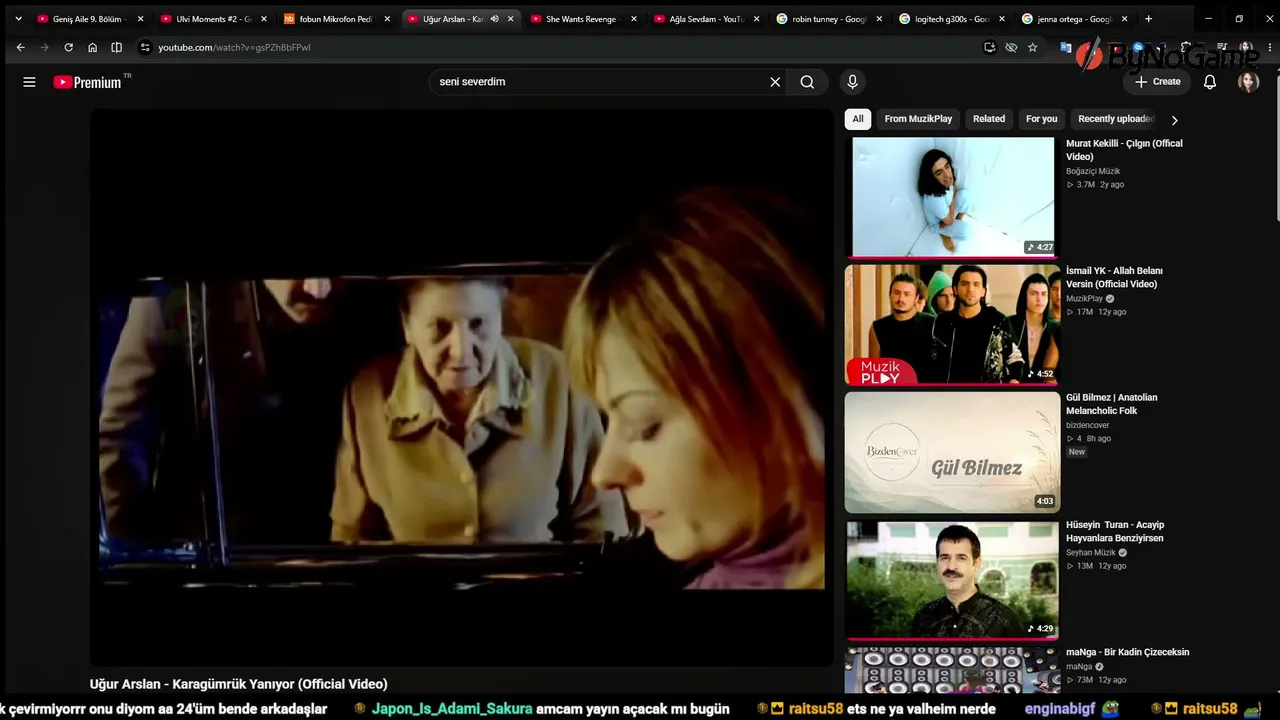Close the fobun Mikrofon tab
Screen dimensions: 1280x720
387,19
